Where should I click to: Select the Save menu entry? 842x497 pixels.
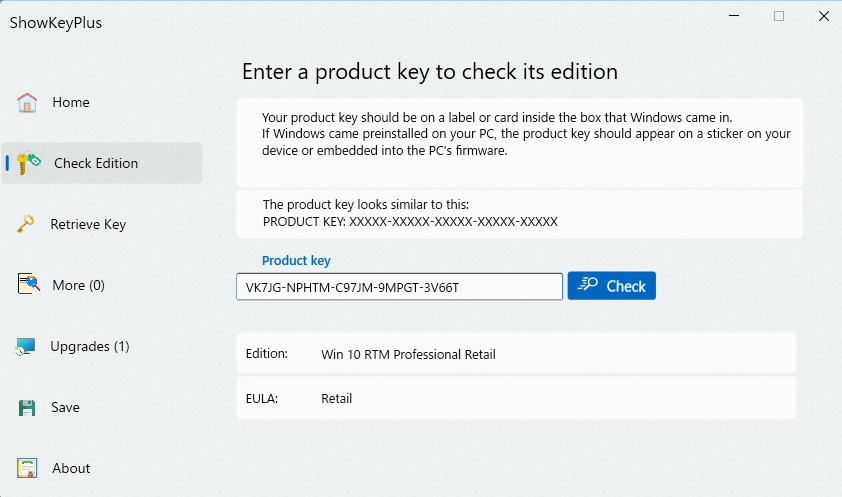tap(66, 407)
